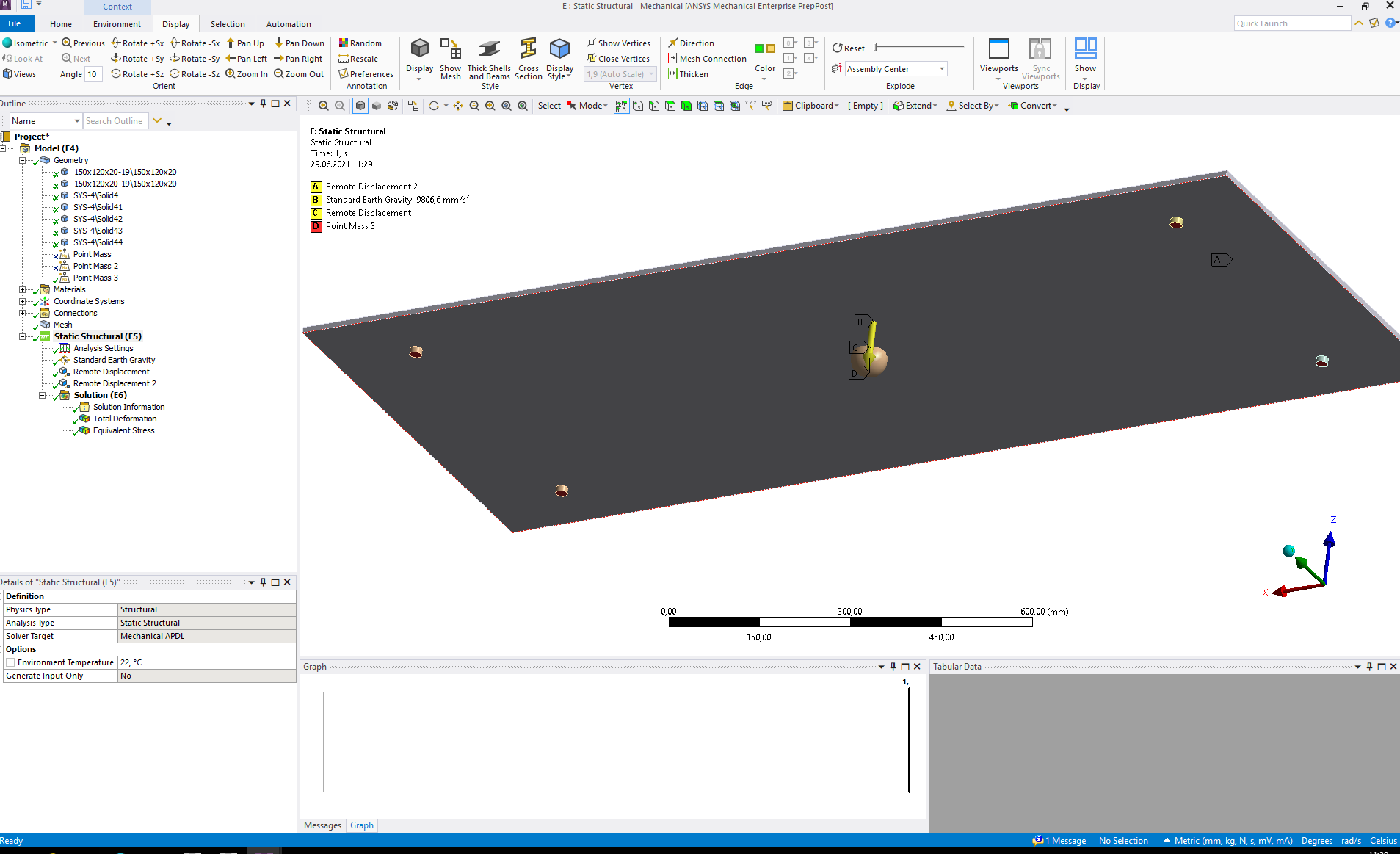Switch to the Selection ribbon tab
The width and height of the screenshot is (1400, 854).
[228, 24]
